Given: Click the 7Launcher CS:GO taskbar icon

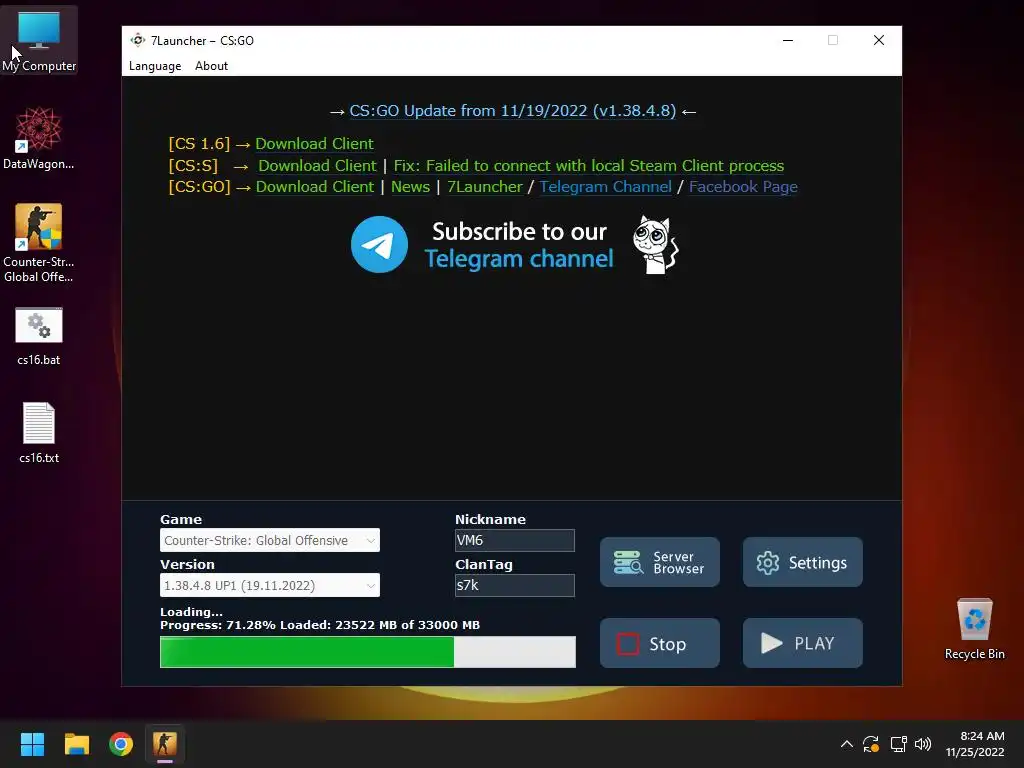Looking at the screenshot, I should (x=165, y=744).
